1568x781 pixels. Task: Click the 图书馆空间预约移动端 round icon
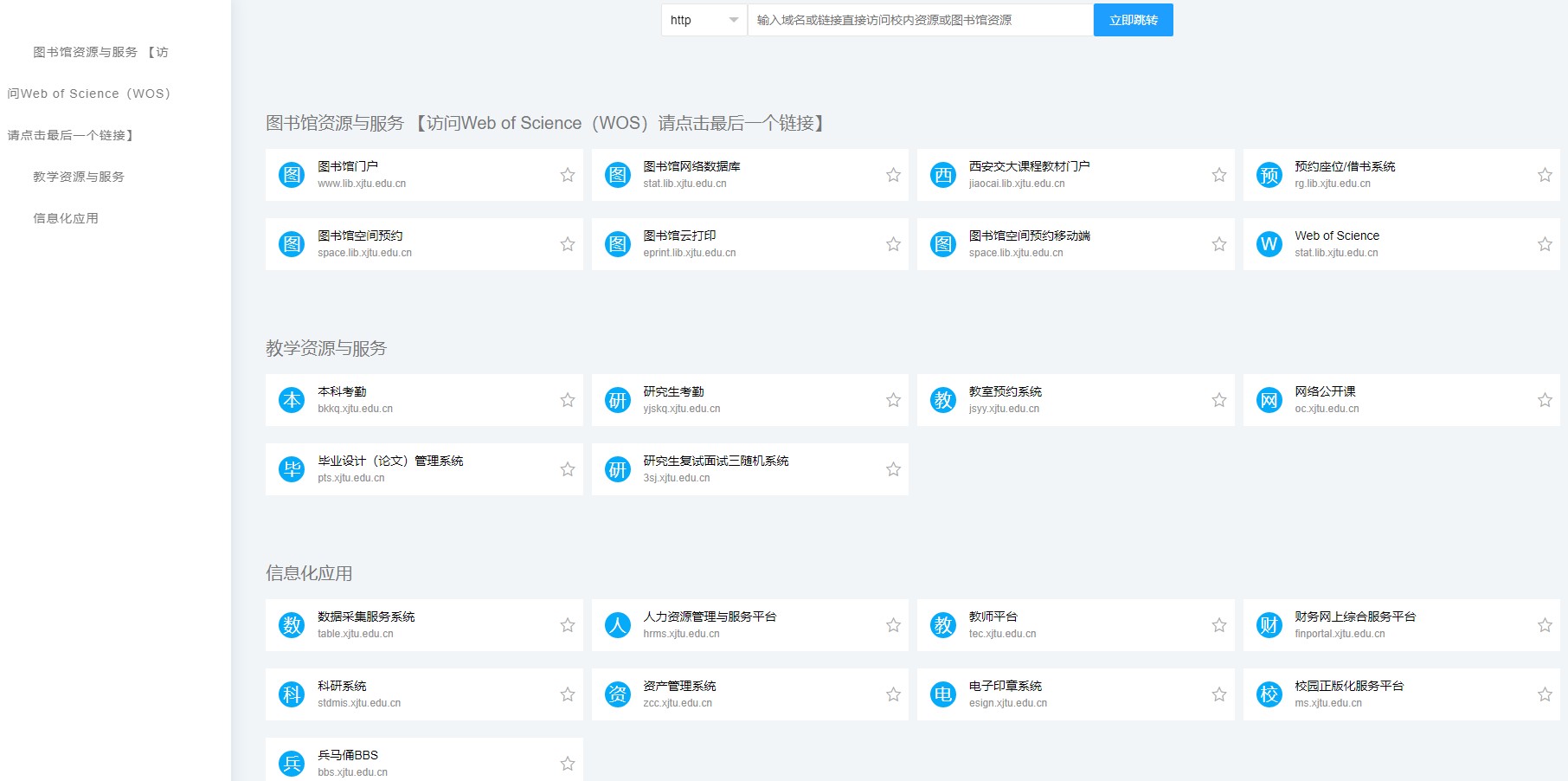coord(943,244)
